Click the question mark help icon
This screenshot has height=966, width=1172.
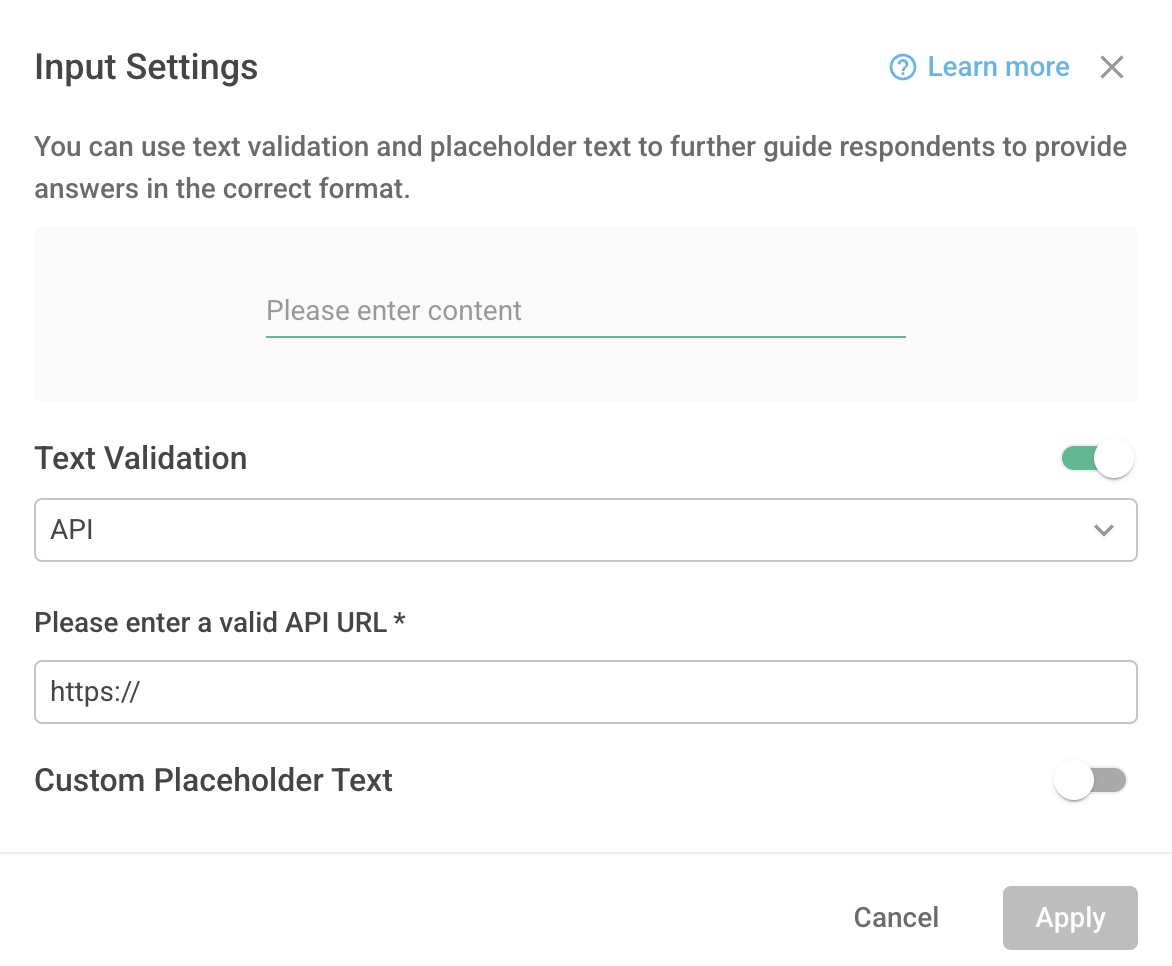(901, 67)
